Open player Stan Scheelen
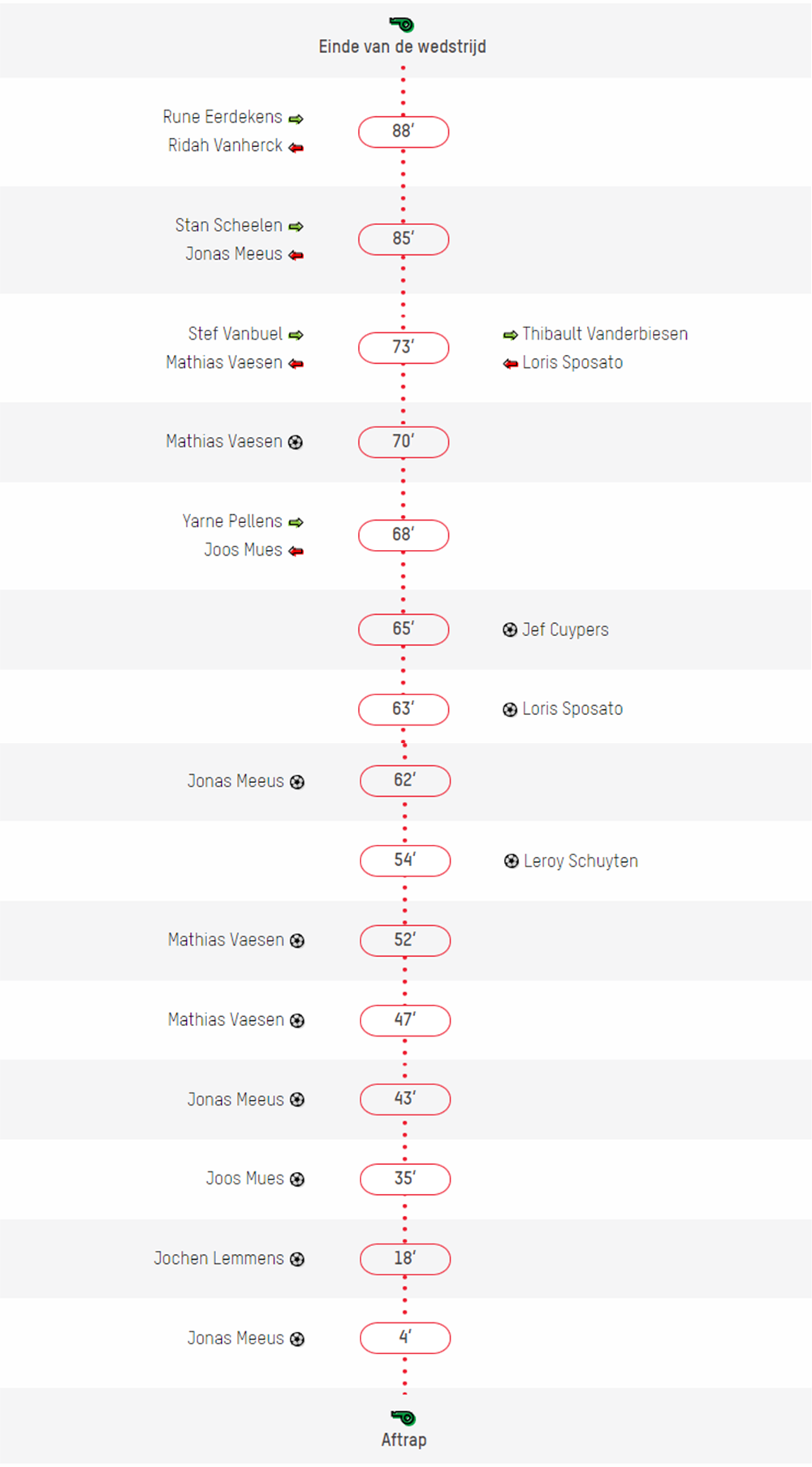 pos(229,225)
